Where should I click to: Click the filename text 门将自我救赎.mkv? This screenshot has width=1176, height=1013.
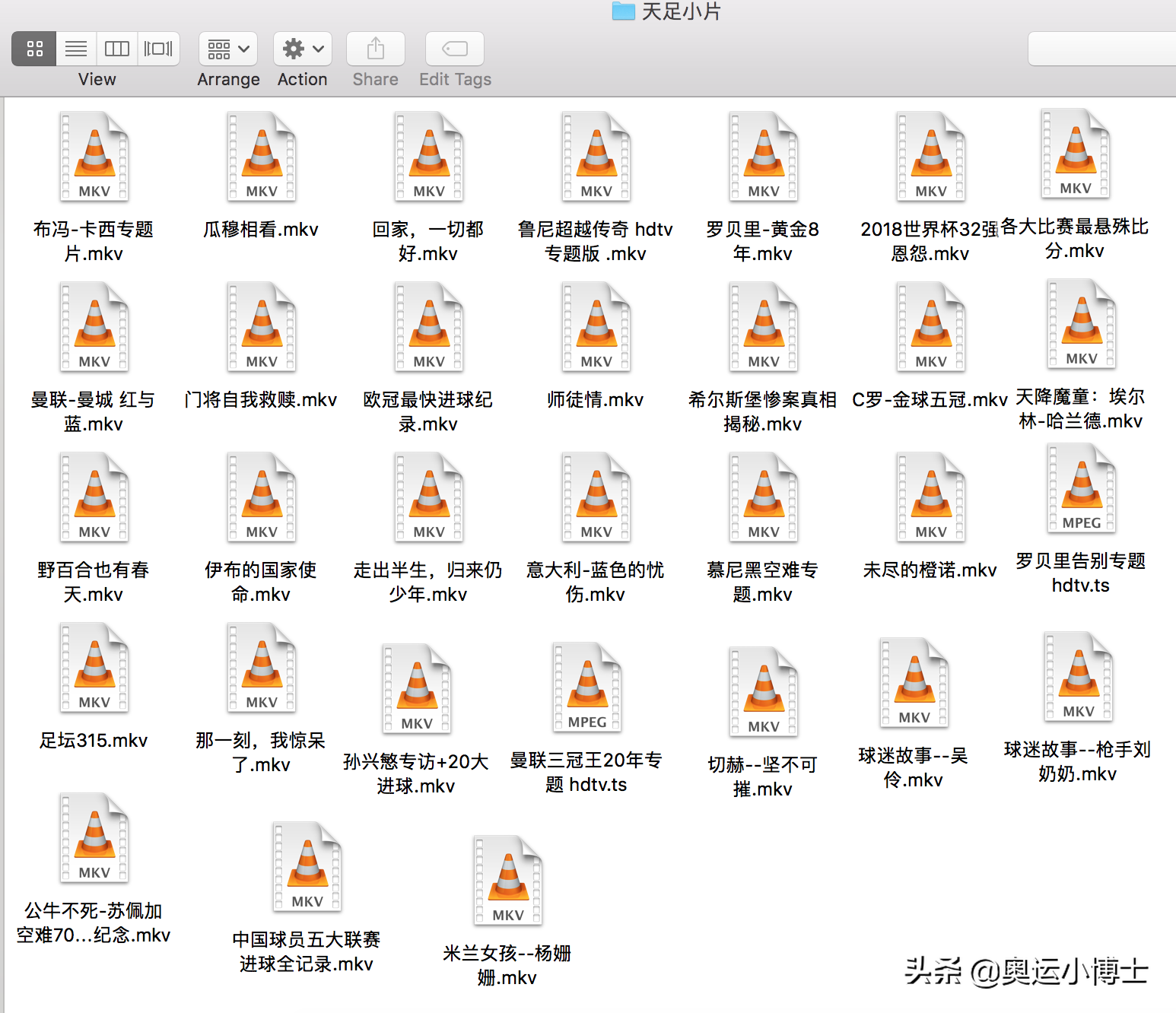point(261,399)
